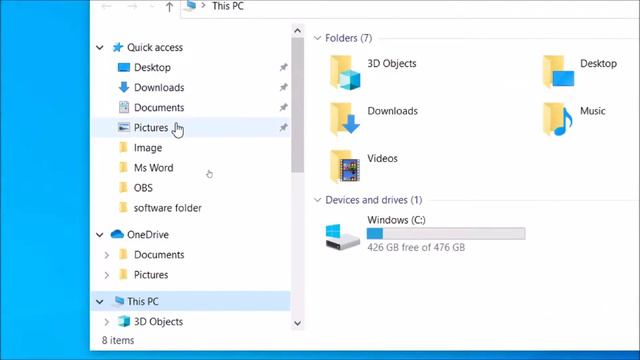Click the Windows (C:) drive label
Image resolution: width=640 pixels, height=360 pixels.
click(396, 220)
